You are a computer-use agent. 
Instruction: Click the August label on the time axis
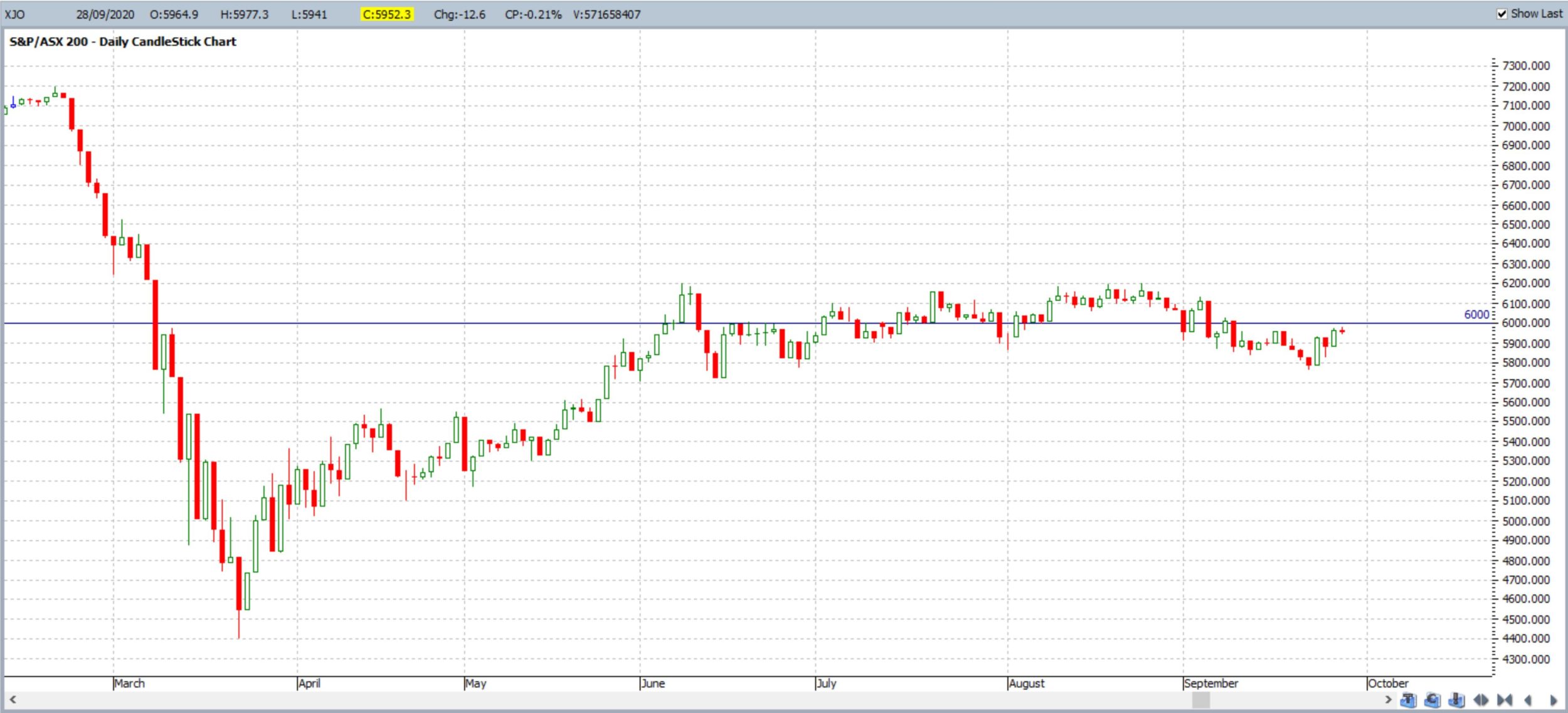tap(1027, 683)
